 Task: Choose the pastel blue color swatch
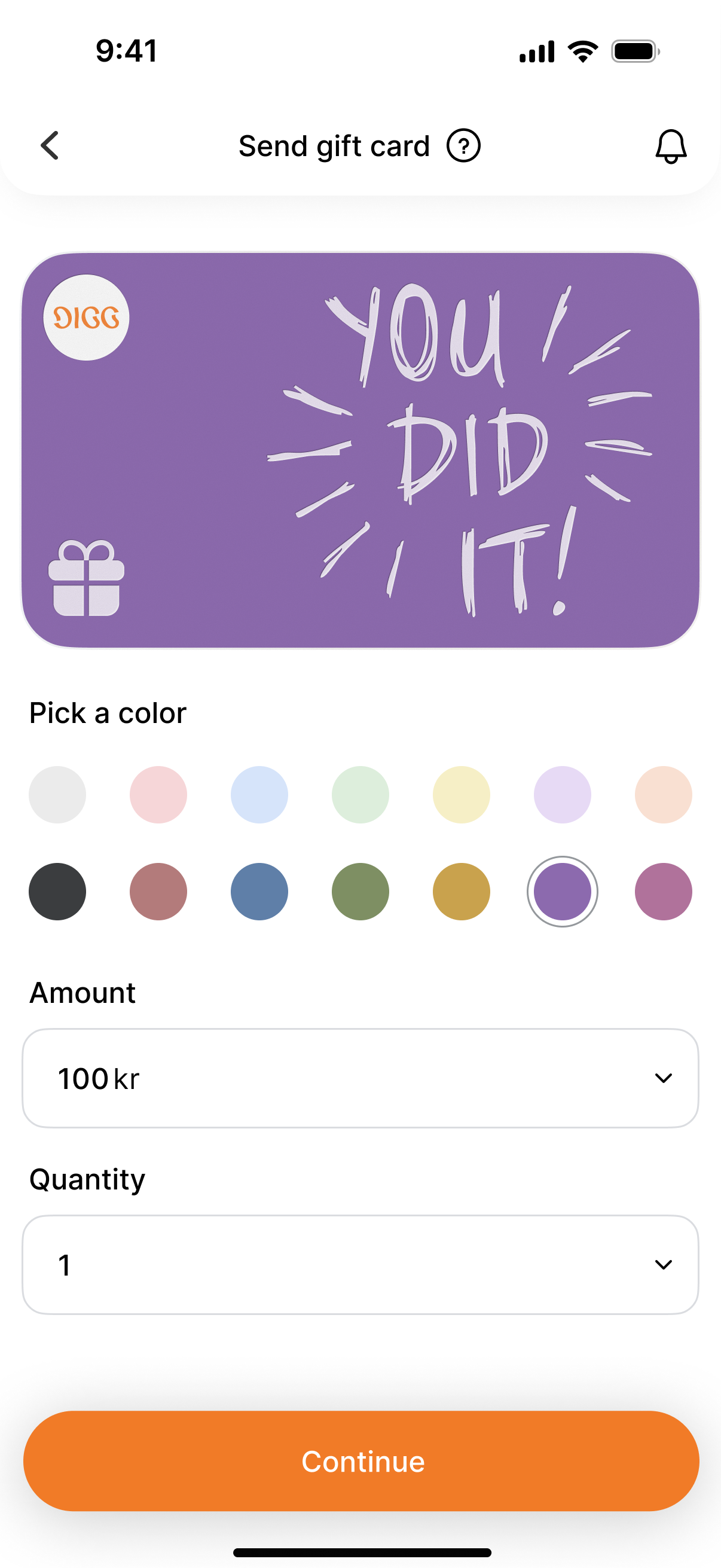pyautogui.click(x=259, y=794)
